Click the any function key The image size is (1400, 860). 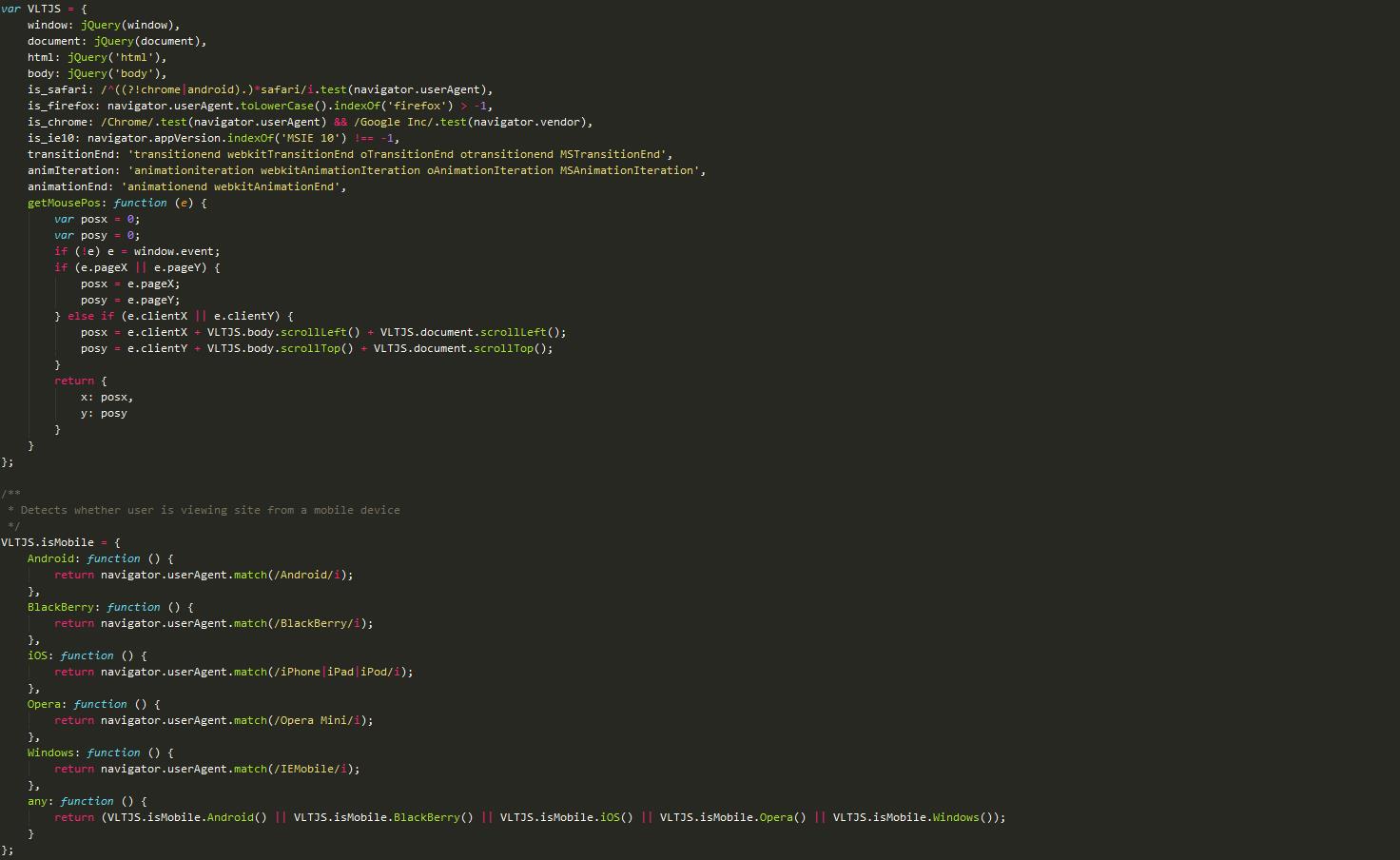pyautogui.click(x=40, y=801)
